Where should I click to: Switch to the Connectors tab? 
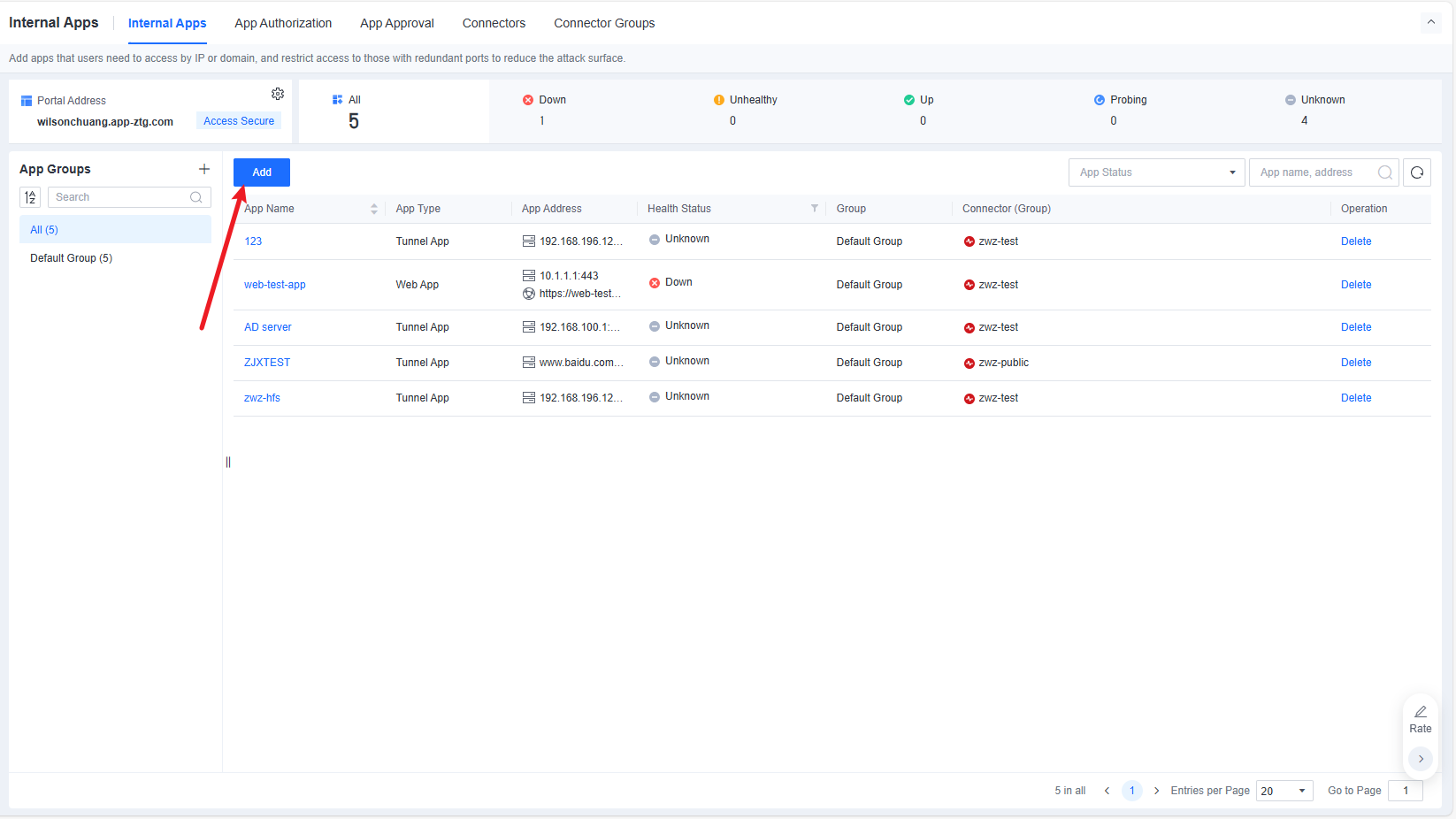coord(494,23)
